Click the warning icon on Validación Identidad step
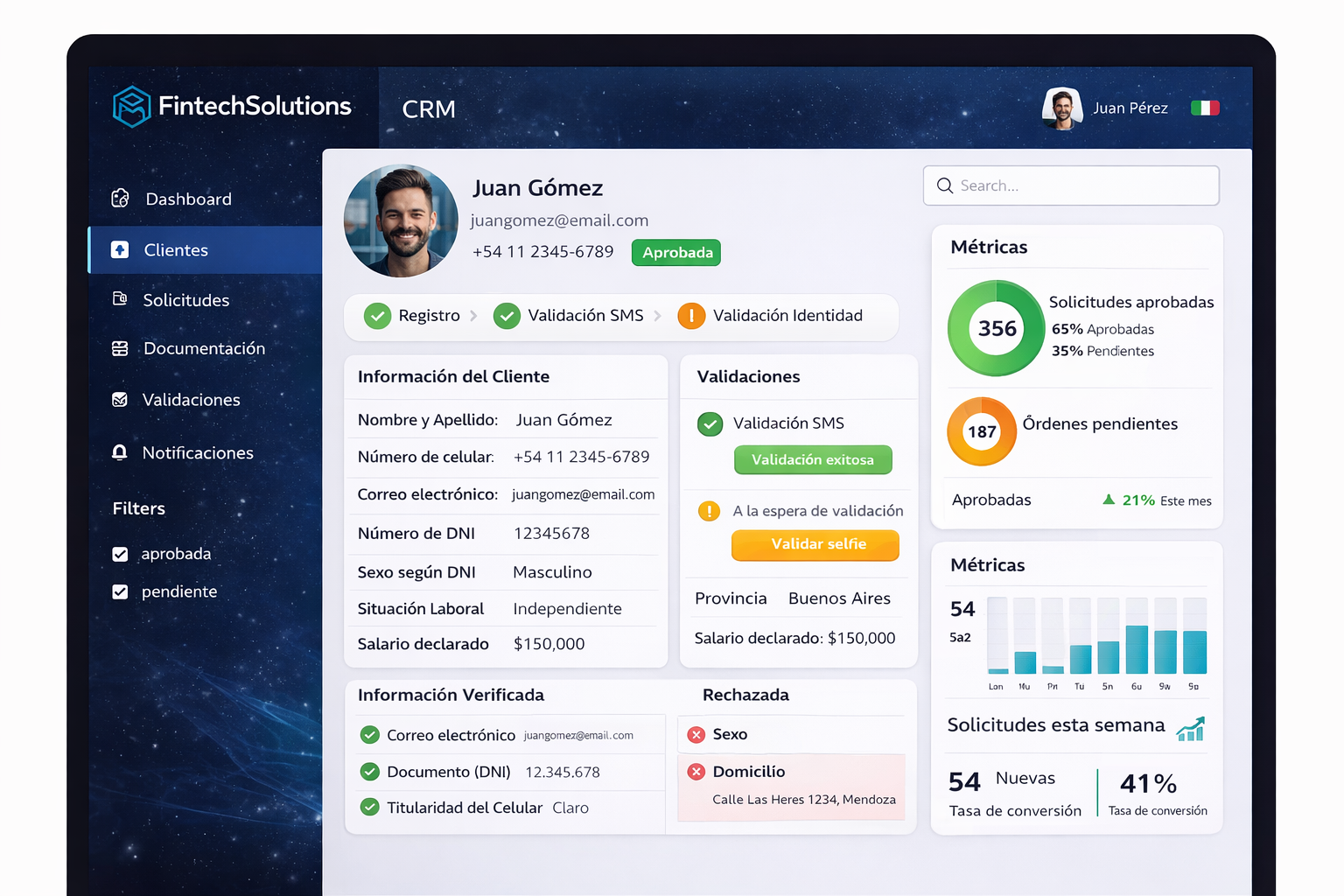The height and width of the screenshot is (896, 1344). tap(691, 316)
